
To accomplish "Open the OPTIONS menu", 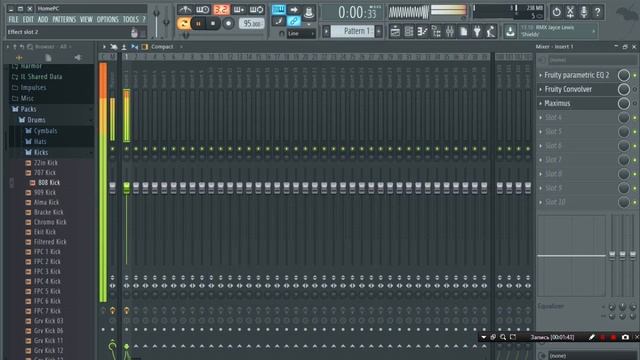I will coord(108,19).
